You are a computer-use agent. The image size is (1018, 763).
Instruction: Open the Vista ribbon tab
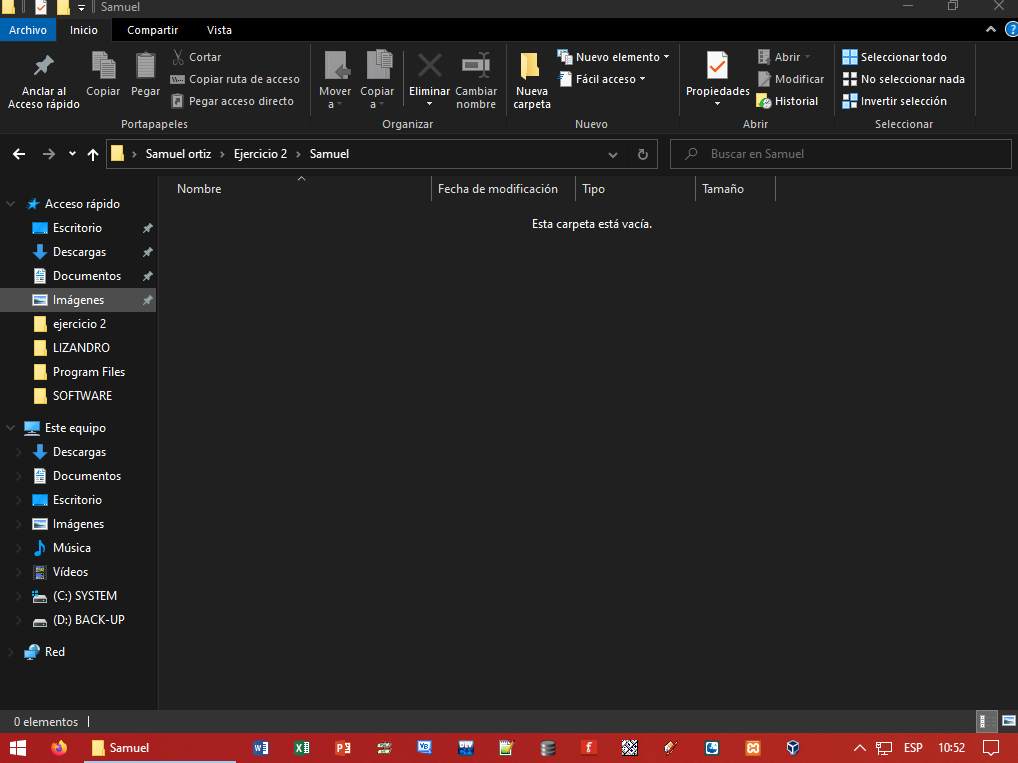(x=218, y=30)
